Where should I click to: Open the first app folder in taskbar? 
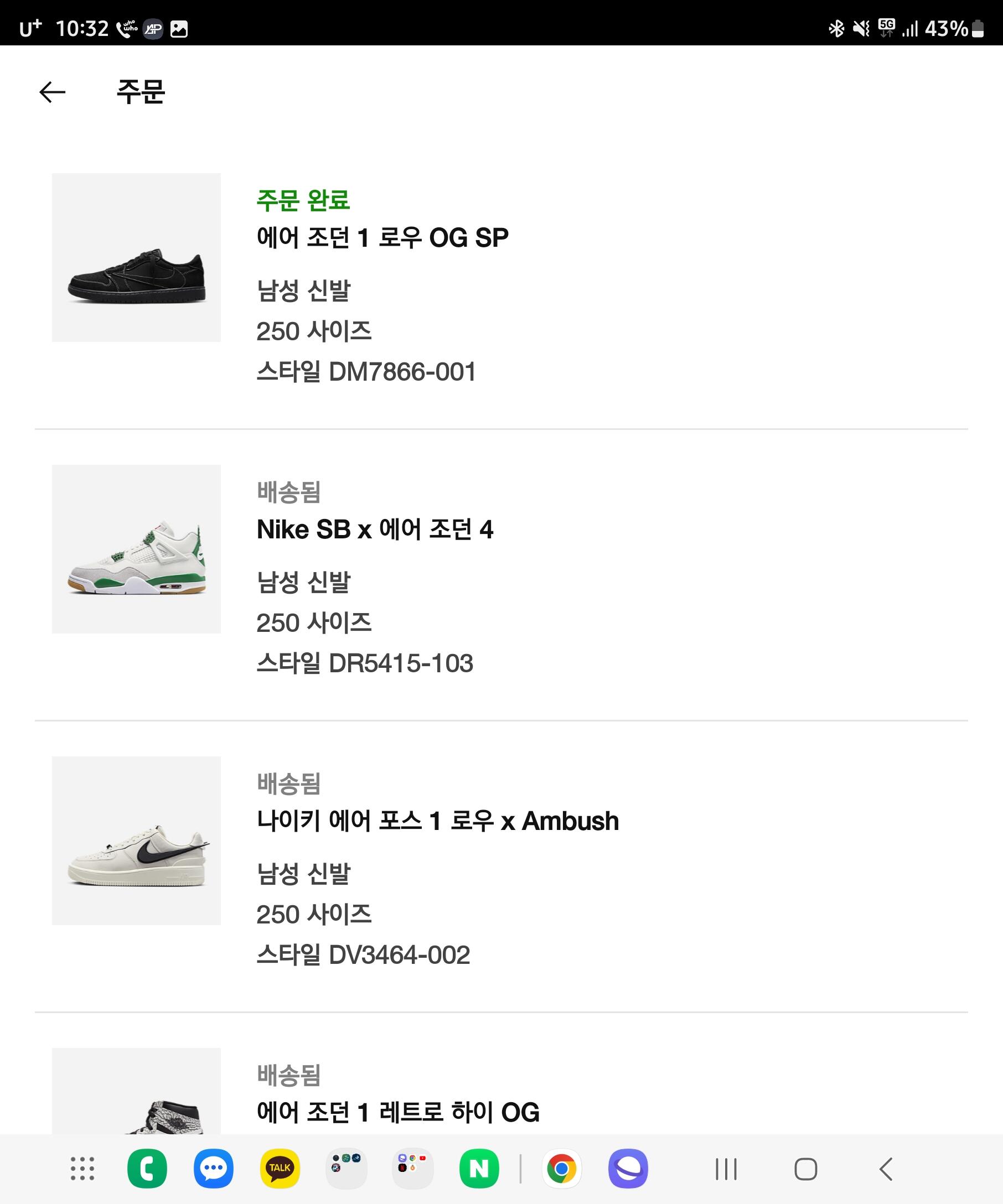click(347, 1169)
